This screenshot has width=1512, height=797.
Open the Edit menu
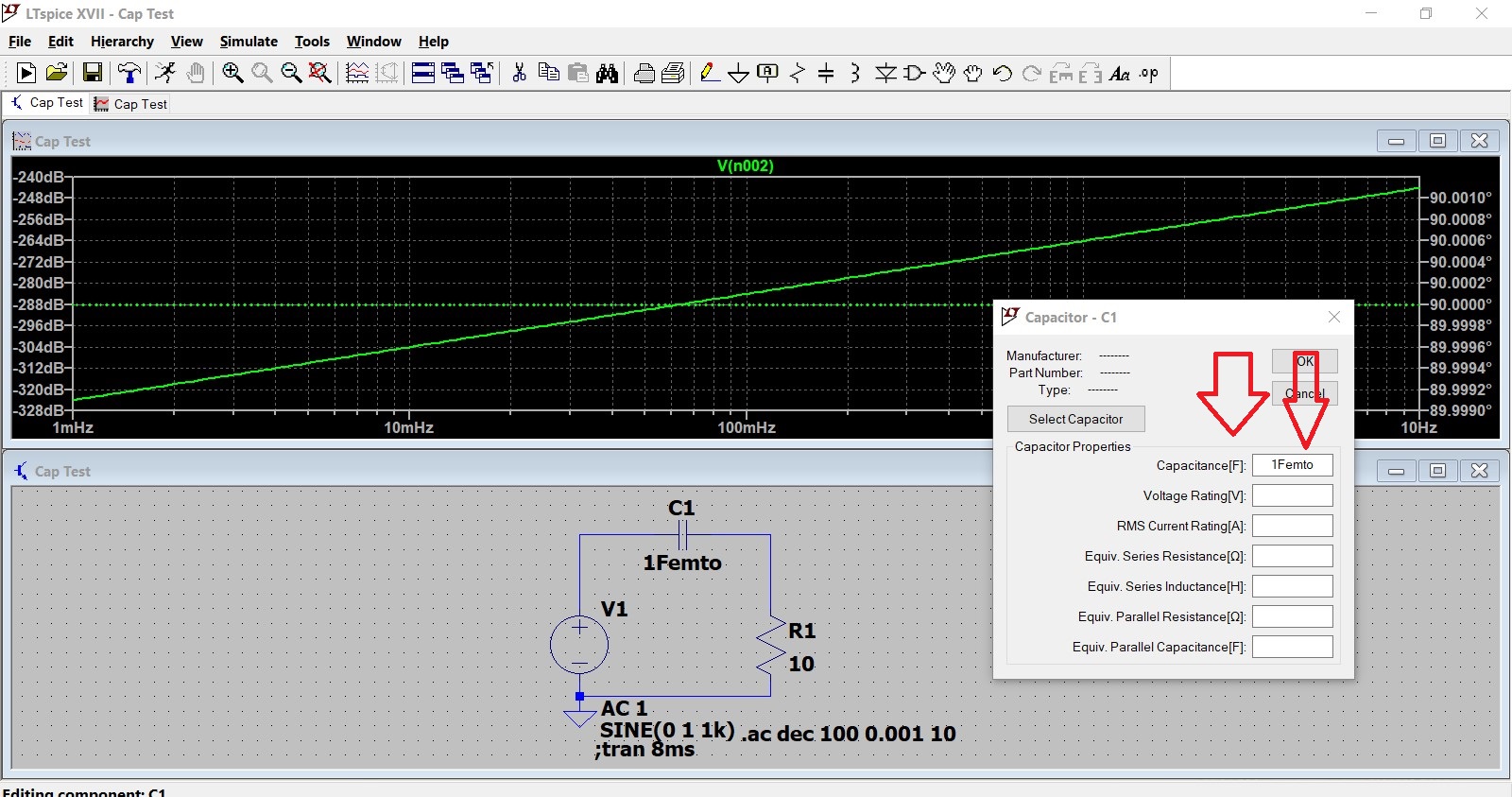tap(60, 42)
